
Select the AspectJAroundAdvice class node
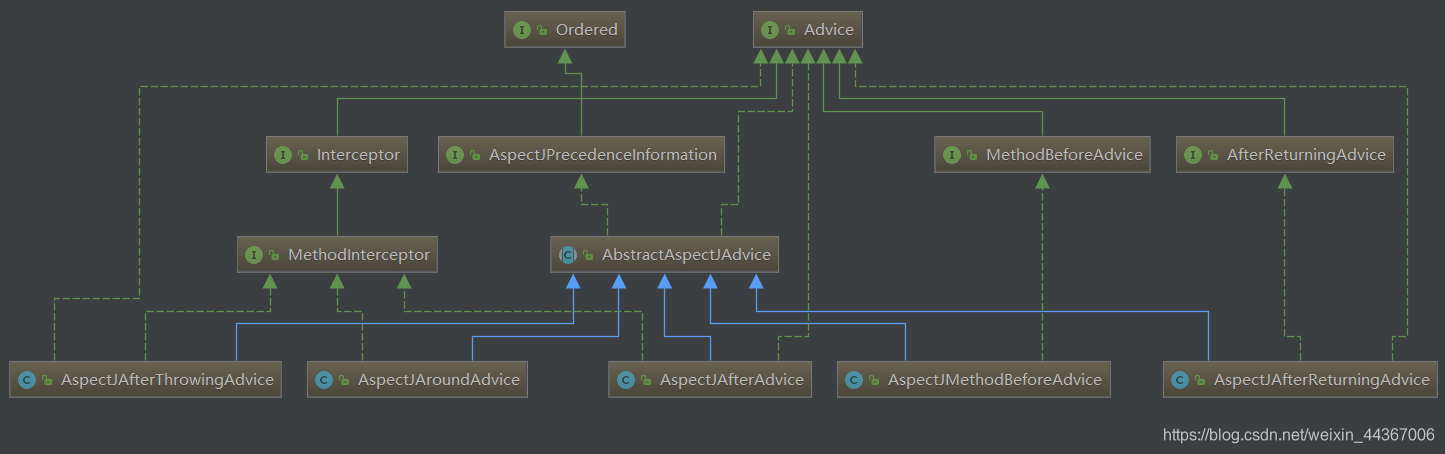tap(417, 380)
